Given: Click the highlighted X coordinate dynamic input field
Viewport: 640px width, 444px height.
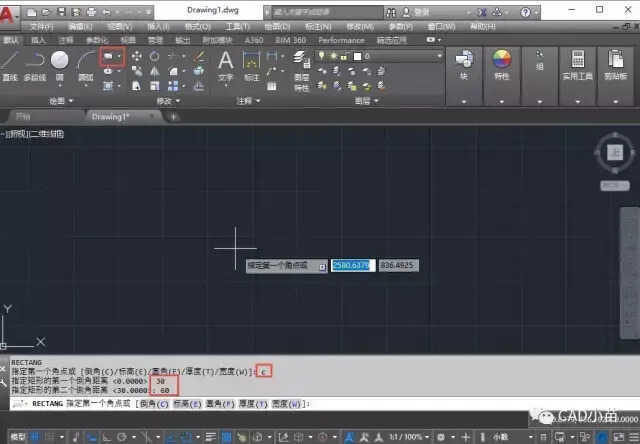Looking at the screenshot, I should point(353,266).
